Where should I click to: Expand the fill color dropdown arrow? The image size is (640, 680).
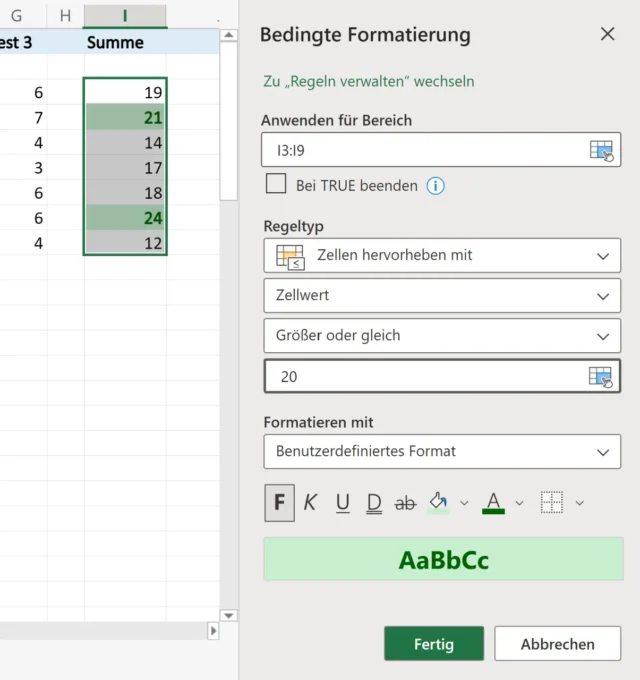point(464,503)
